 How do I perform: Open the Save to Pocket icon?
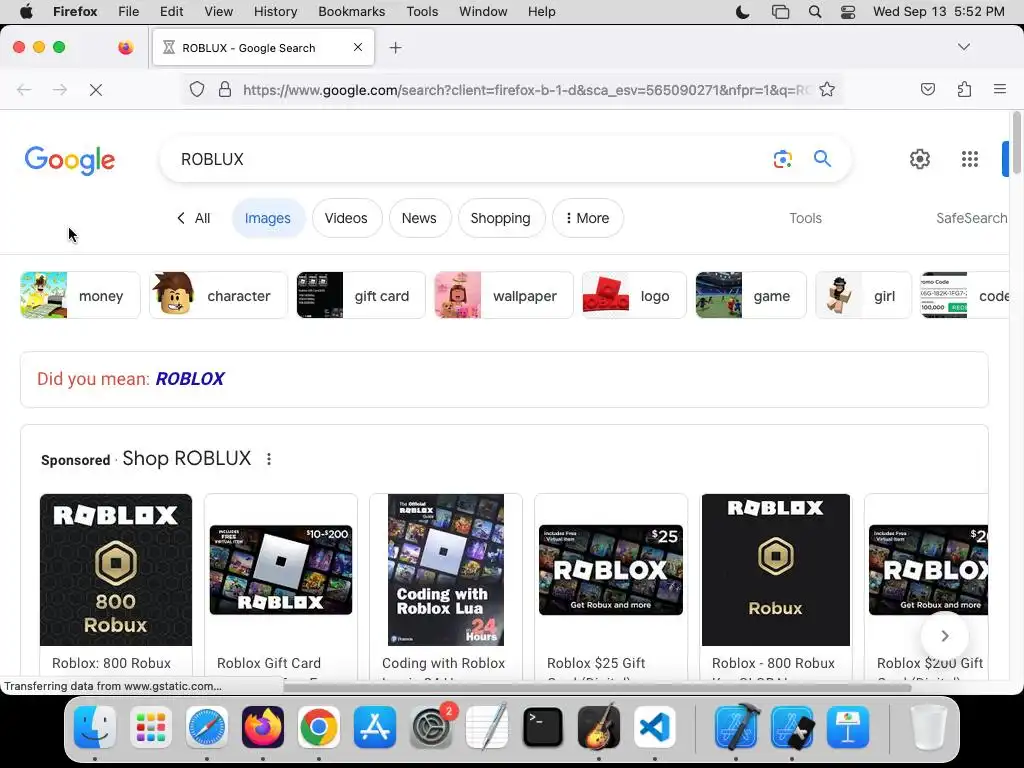(x=927, y=89)
